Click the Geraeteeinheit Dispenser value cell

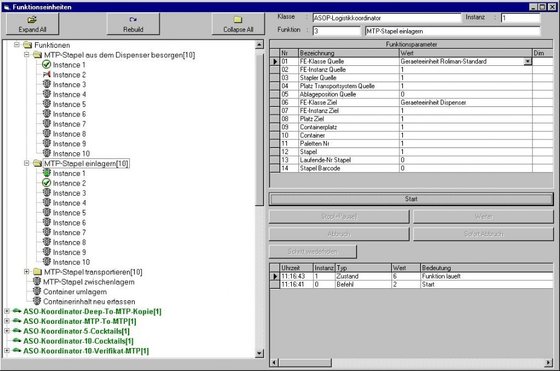tap(465, 102)
